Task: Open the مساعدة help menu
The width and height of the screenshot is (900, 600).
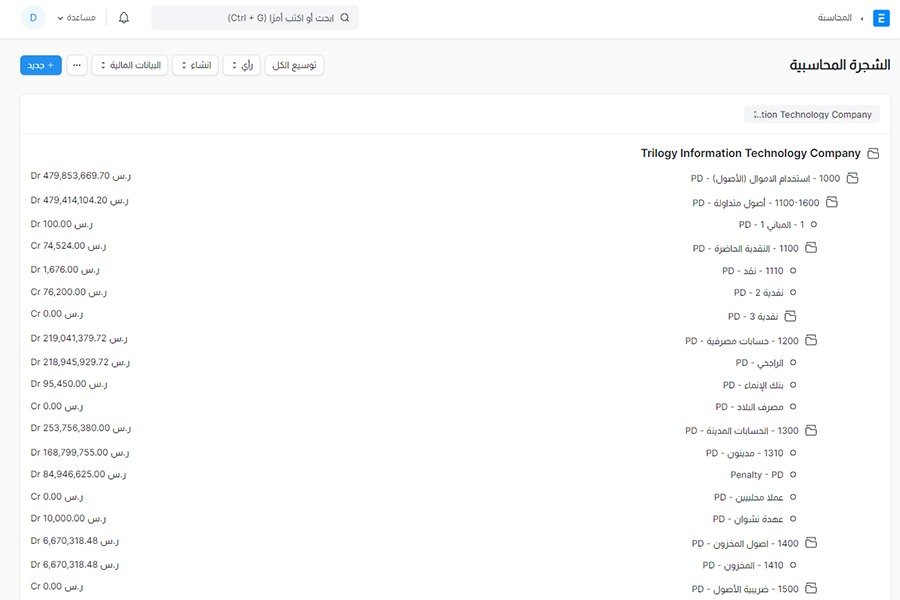Action: pyautogui.click(x=75, y=18)
